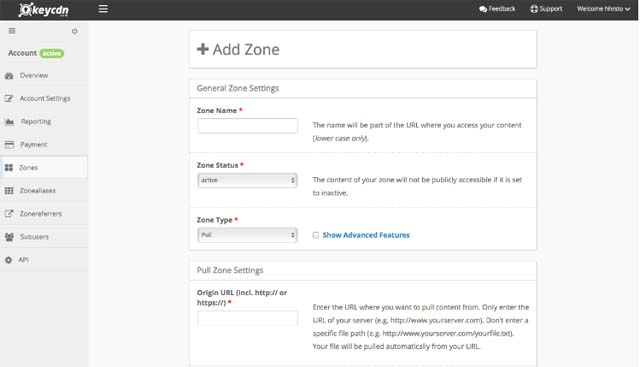Viewport: 640px width, 367px height.
Task: Click the Support lifebuoy icon
Action: coord(534,9)
